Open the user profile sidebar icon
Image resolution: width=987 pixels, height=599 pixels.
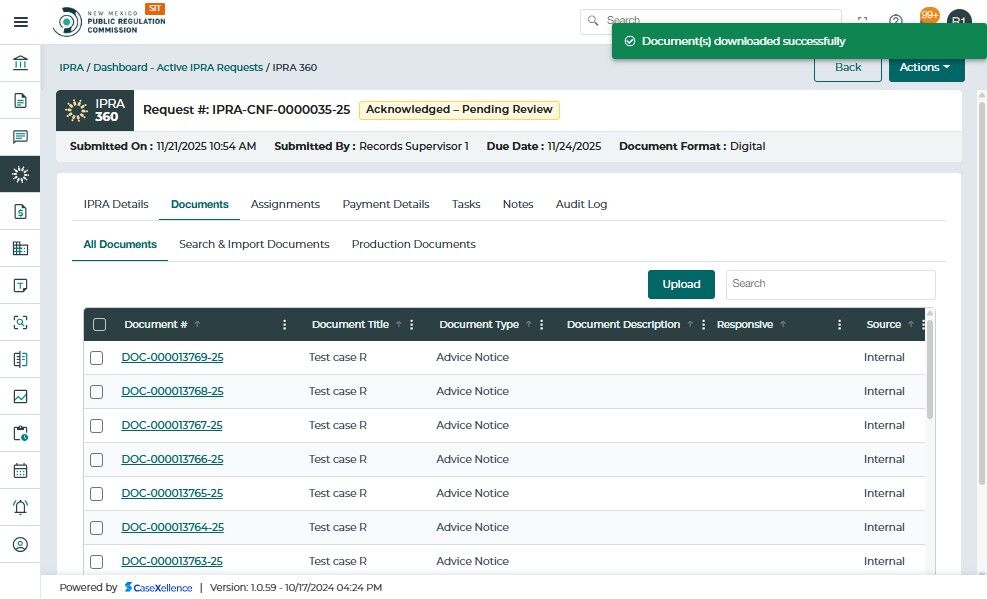coord(20,544)
